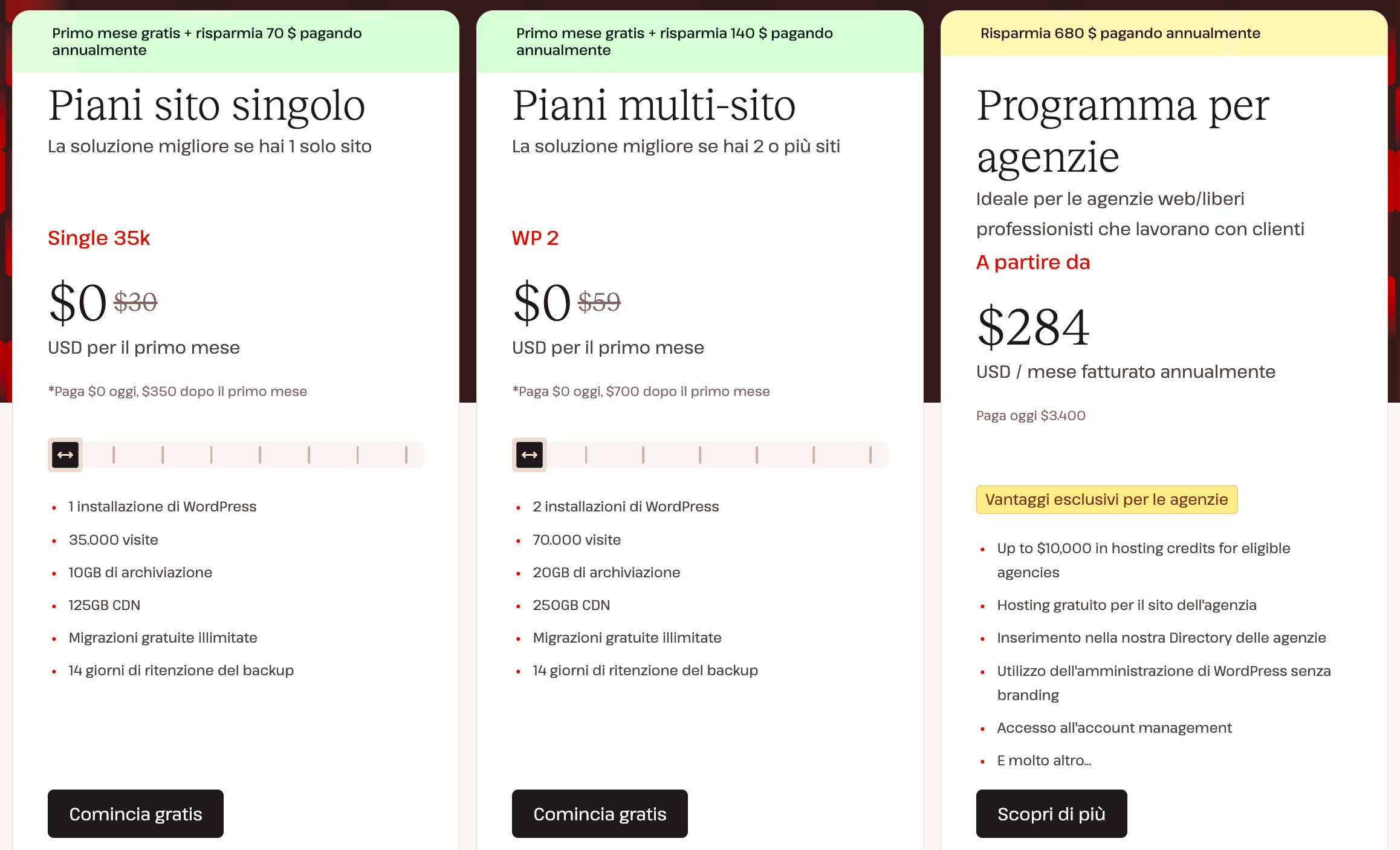Click first tick after handle on single-site slider
Viewport: 1400px width, 850px height.
pyautogui.click(x=114, y=455)
